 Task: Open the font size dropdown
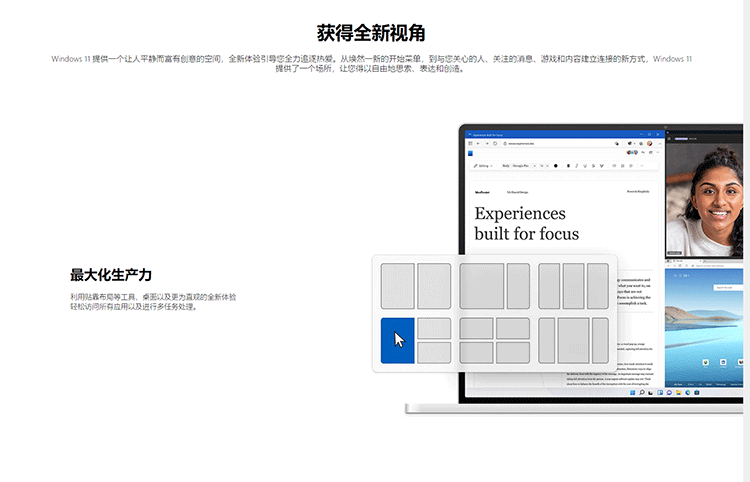click(544, 166)
